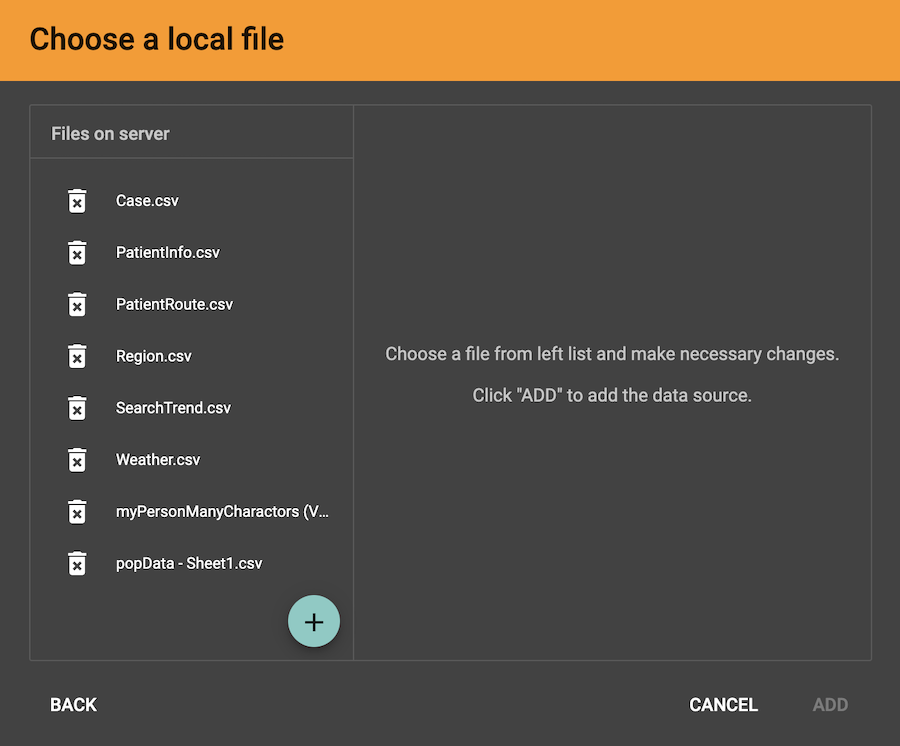Delete the Case.csv file using its trash icon
This screenshot has width=900, height=746.
pyautogui.click(x=77, y=201)
